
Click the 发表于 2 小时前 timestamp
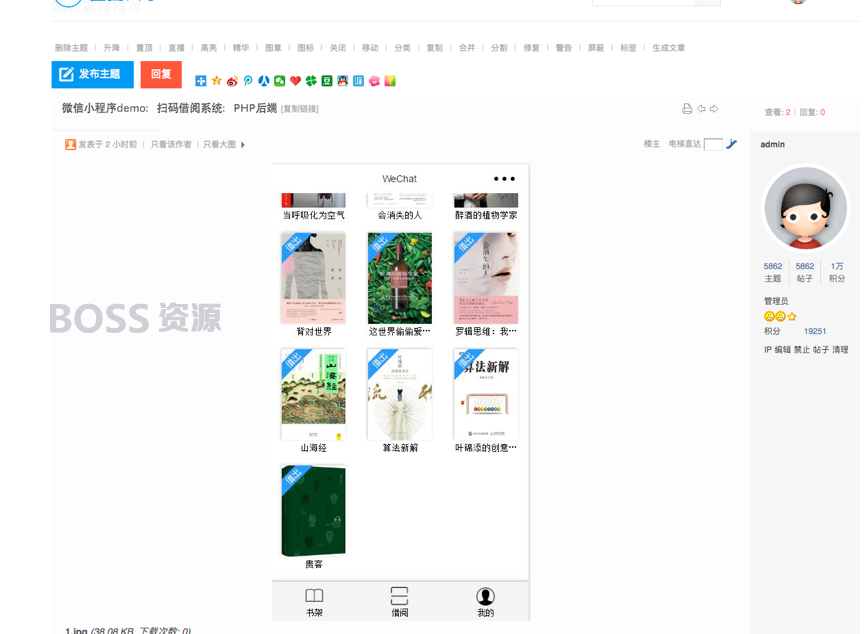[108, 145]
